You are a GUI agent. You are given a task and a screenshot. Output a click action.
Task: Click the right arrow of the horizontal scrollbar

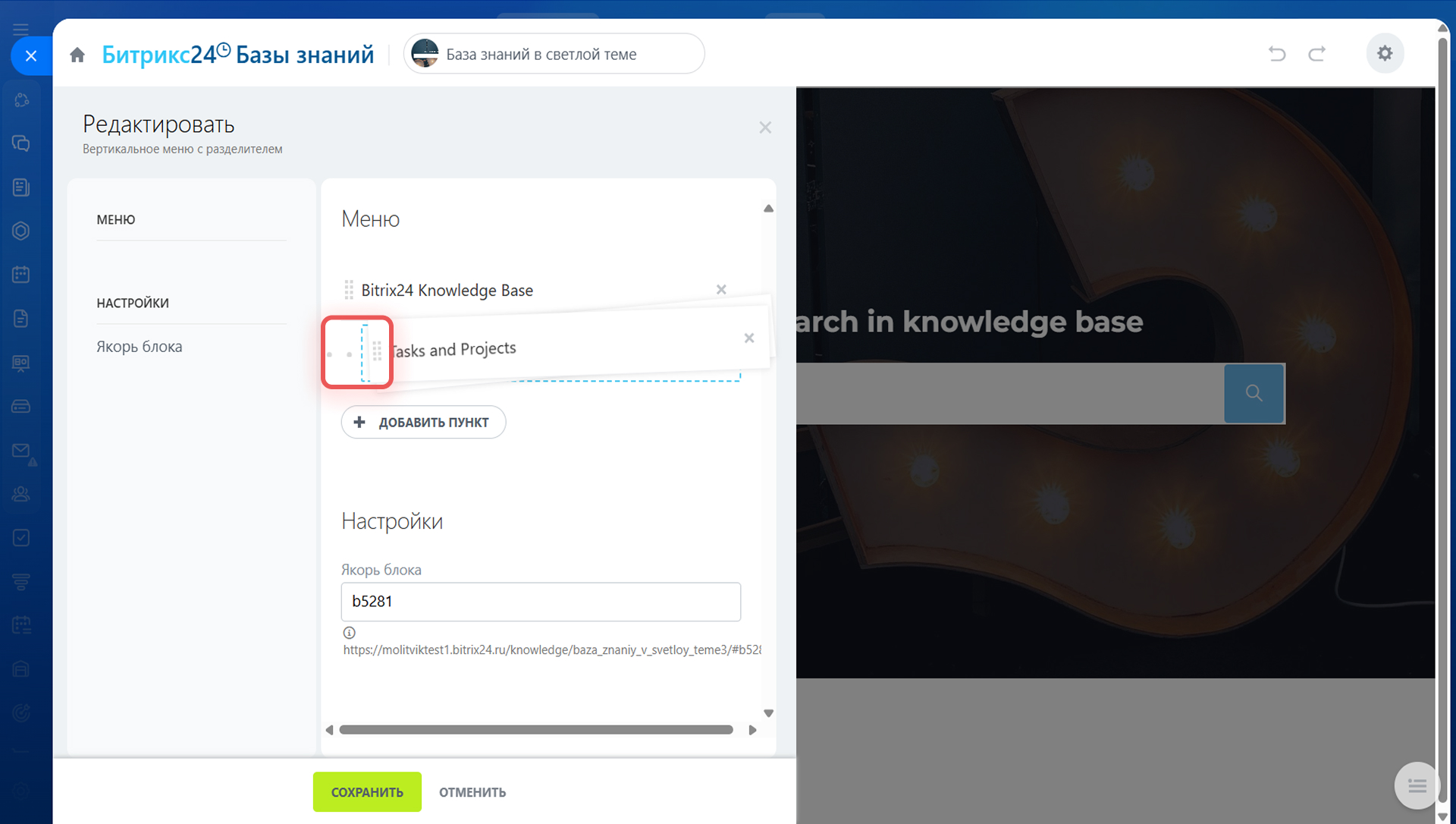[x=752, y=730]
